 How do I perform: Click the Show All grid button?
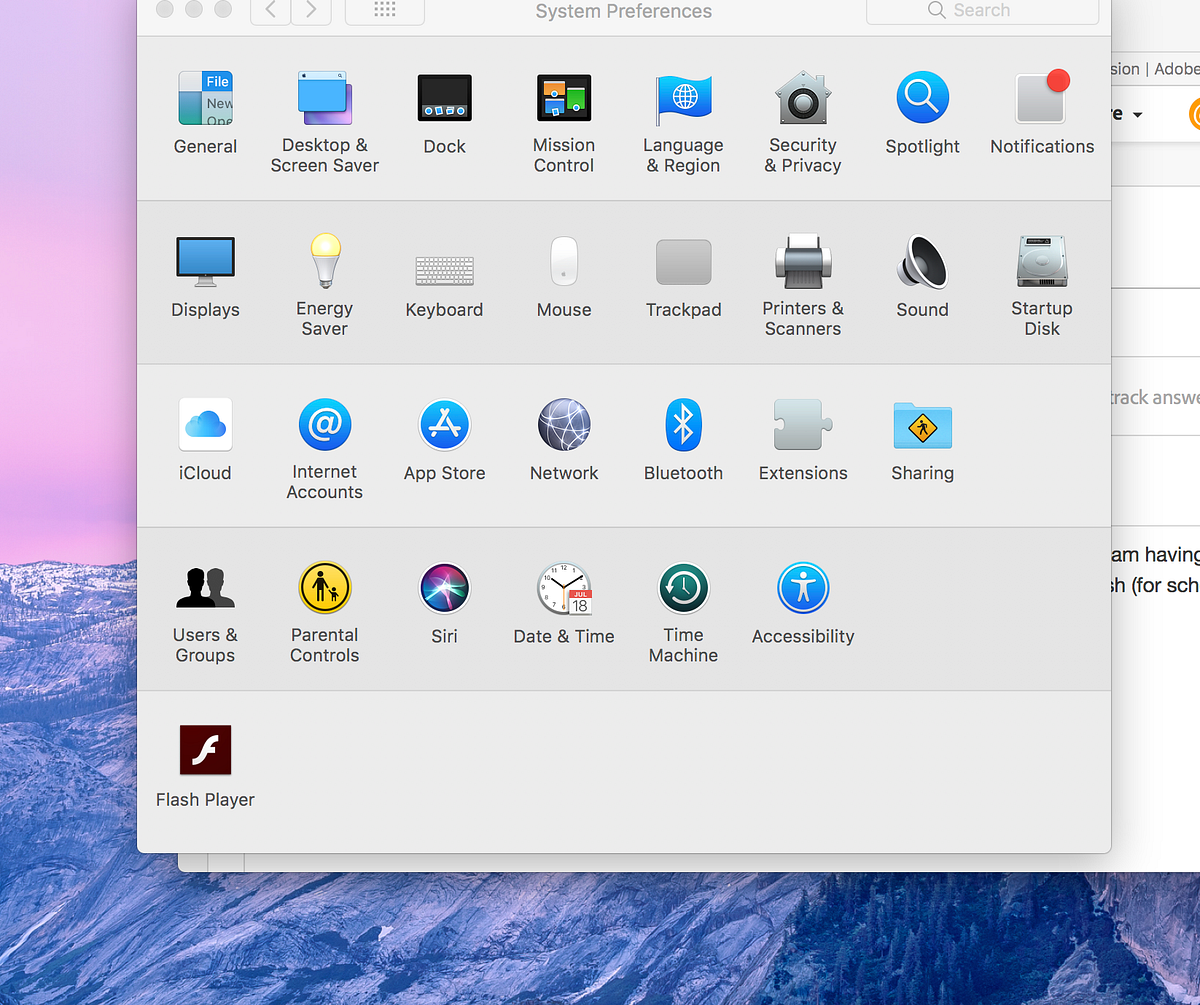[x=384, y=10]
